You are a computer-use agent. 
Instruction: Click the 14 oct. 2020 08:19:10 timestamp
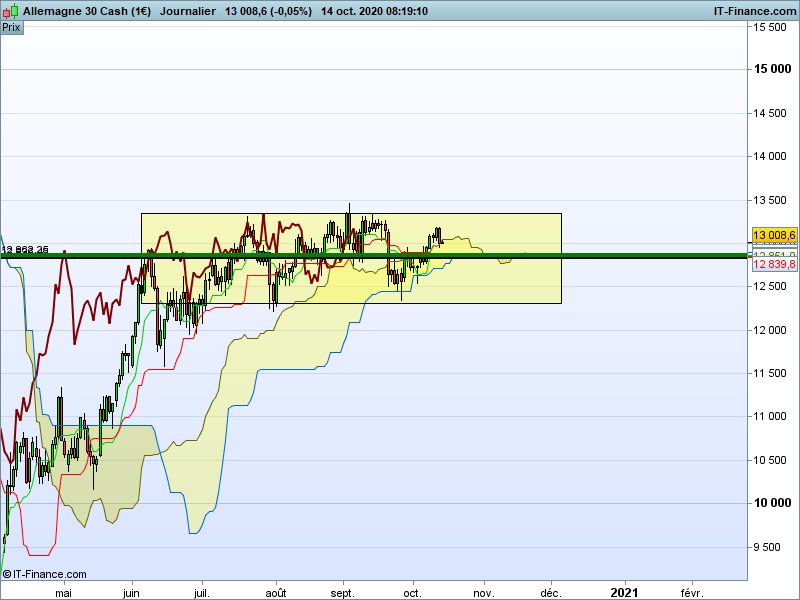point(374,11)
